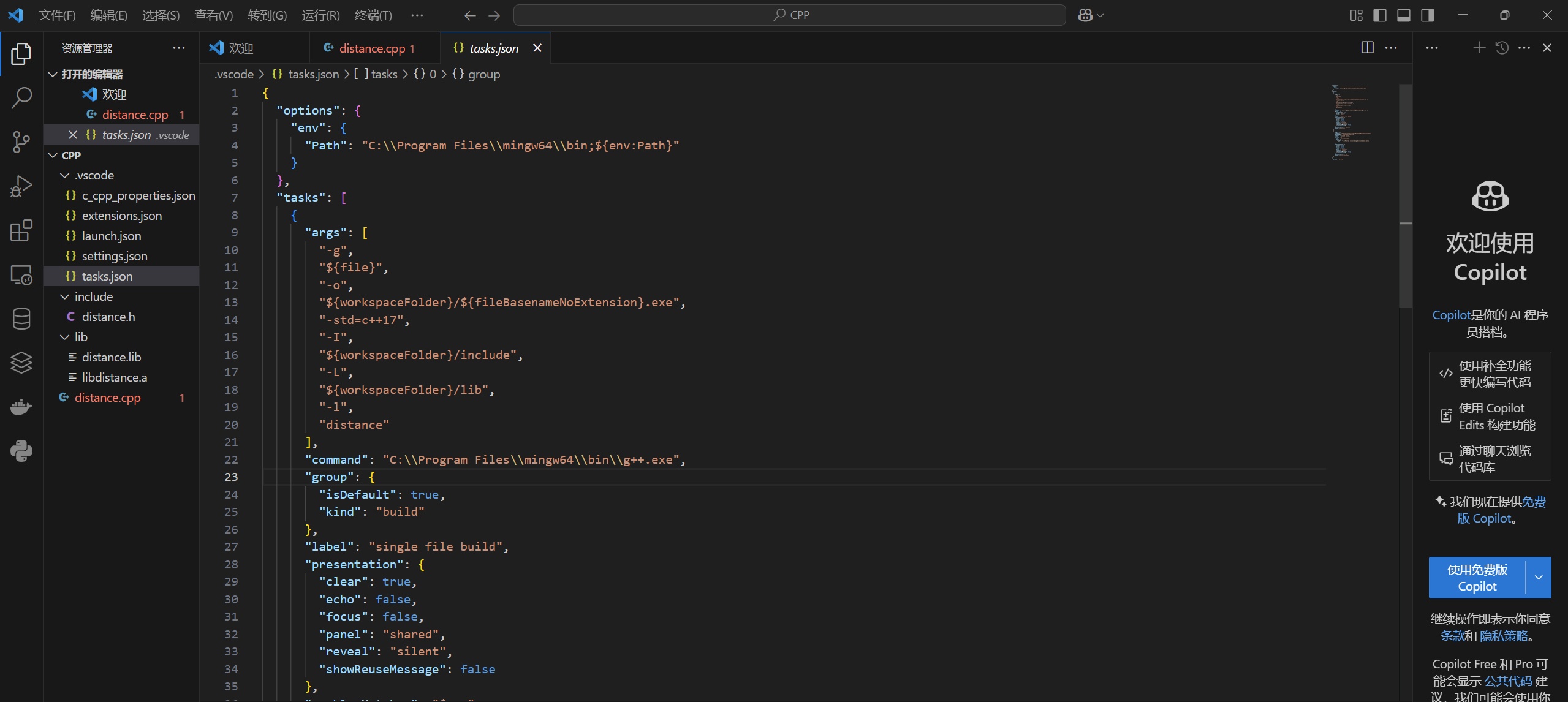Open distance.h header file

pos(121,317)
